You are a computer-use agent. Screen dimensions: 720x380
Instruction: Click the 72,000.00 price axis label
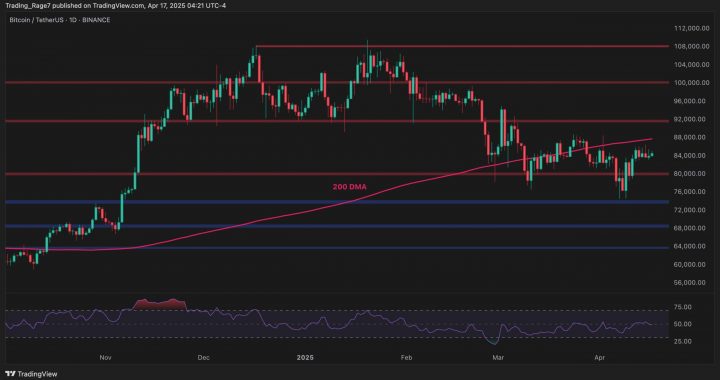point(691,210)
